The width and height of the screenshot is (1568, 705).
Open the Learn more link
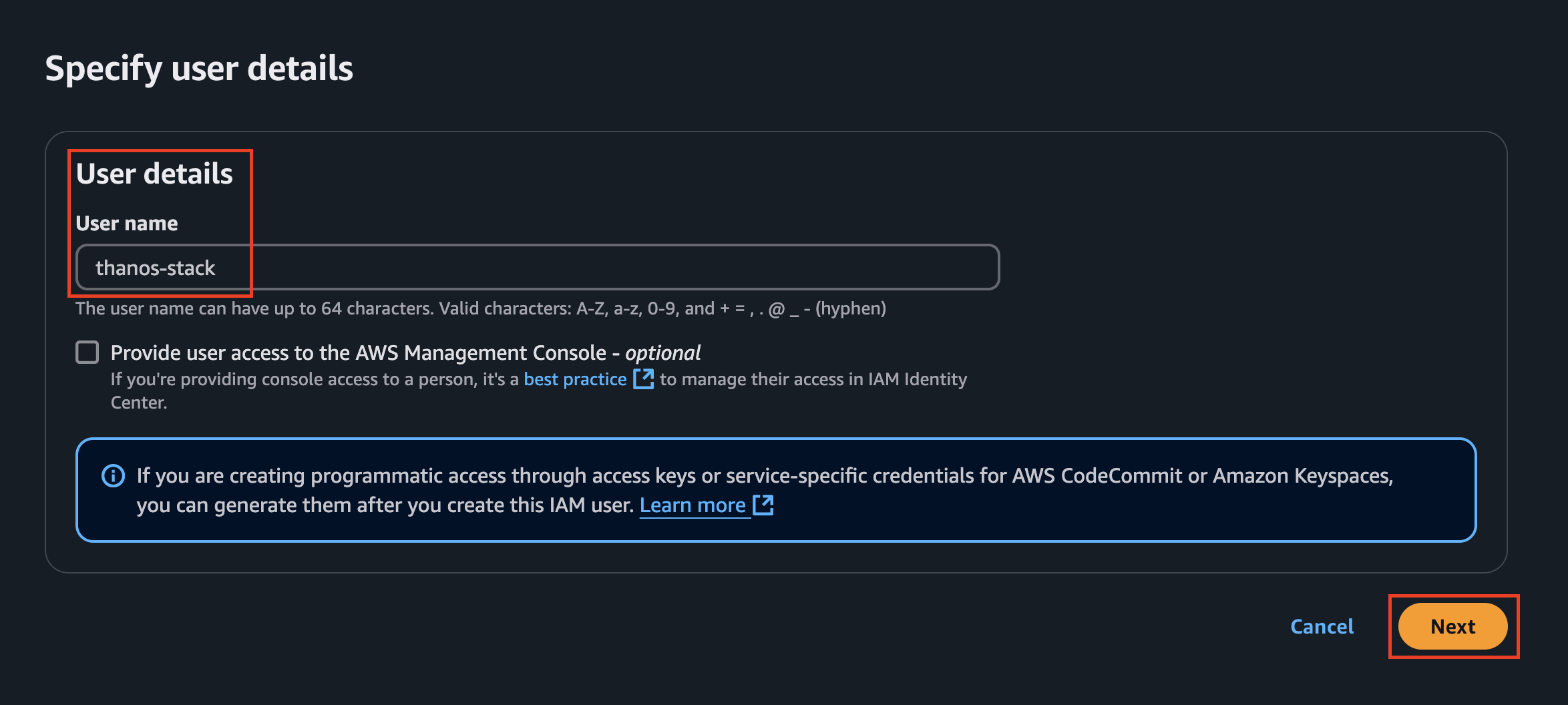coord(693,505)
